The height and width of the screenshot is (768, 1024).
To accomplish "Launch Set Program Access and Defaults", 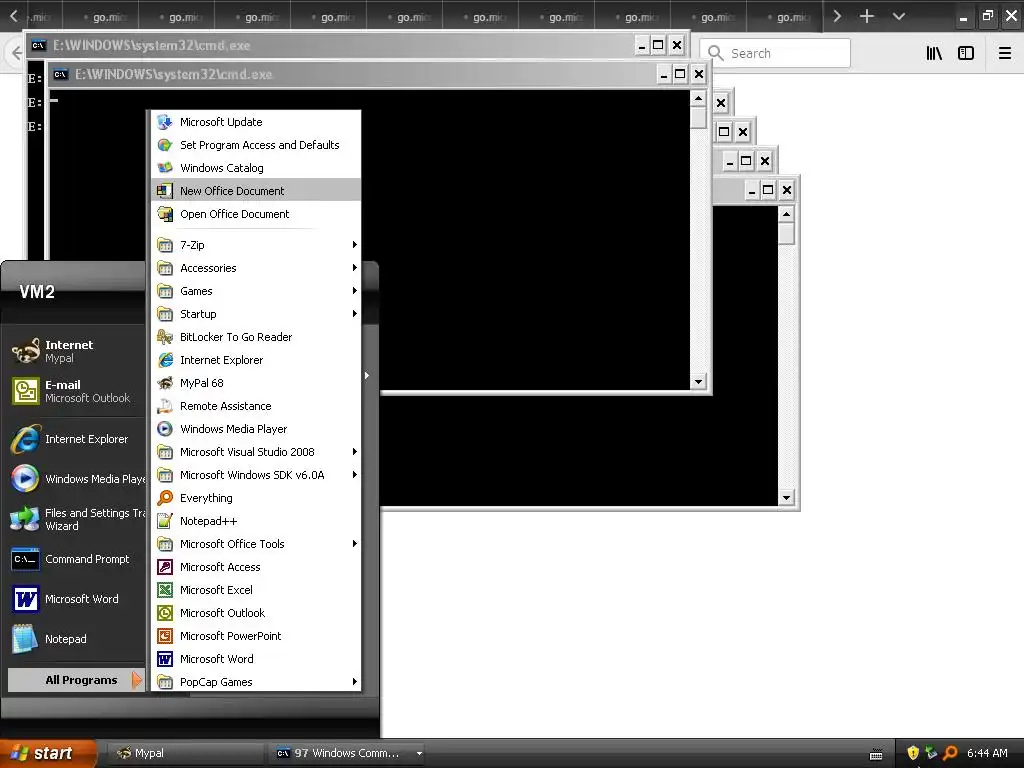I will pos(256,145).
